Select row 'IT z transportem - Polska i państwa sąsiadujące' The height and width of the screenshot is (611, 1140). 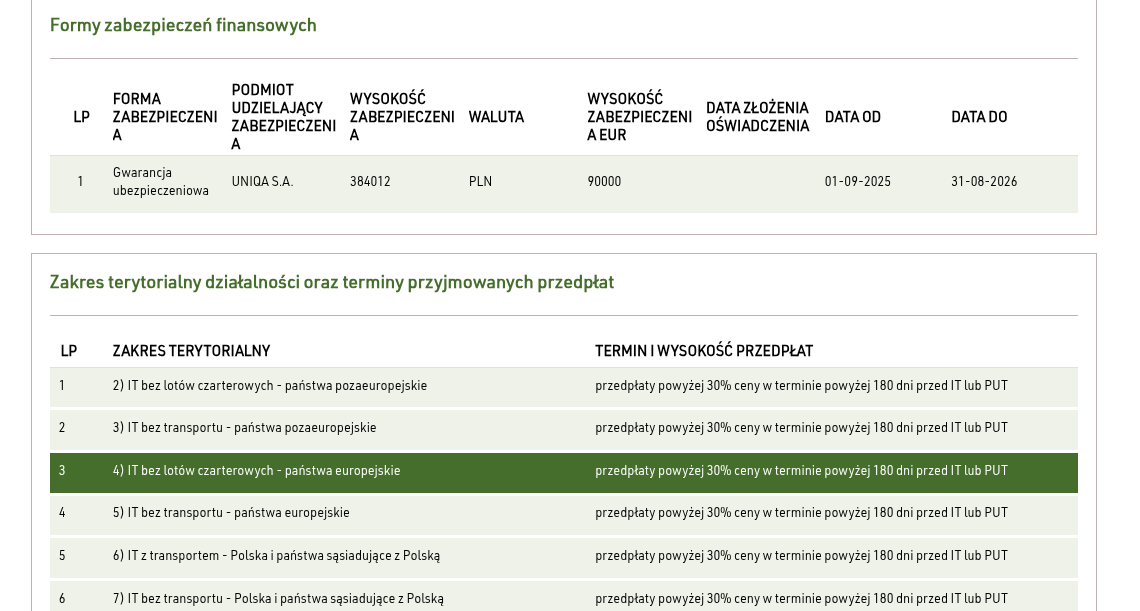pos(276,556)
